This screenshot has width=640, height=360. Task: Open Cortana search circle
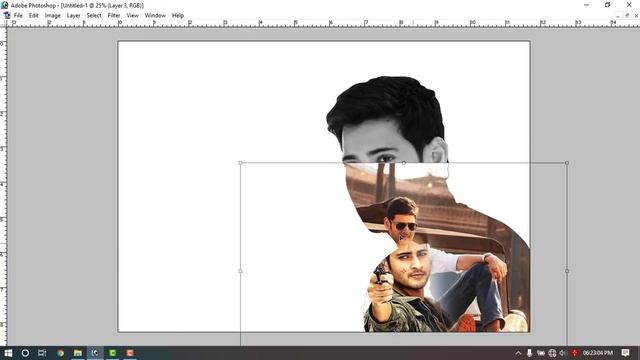(x=25, y=353)
